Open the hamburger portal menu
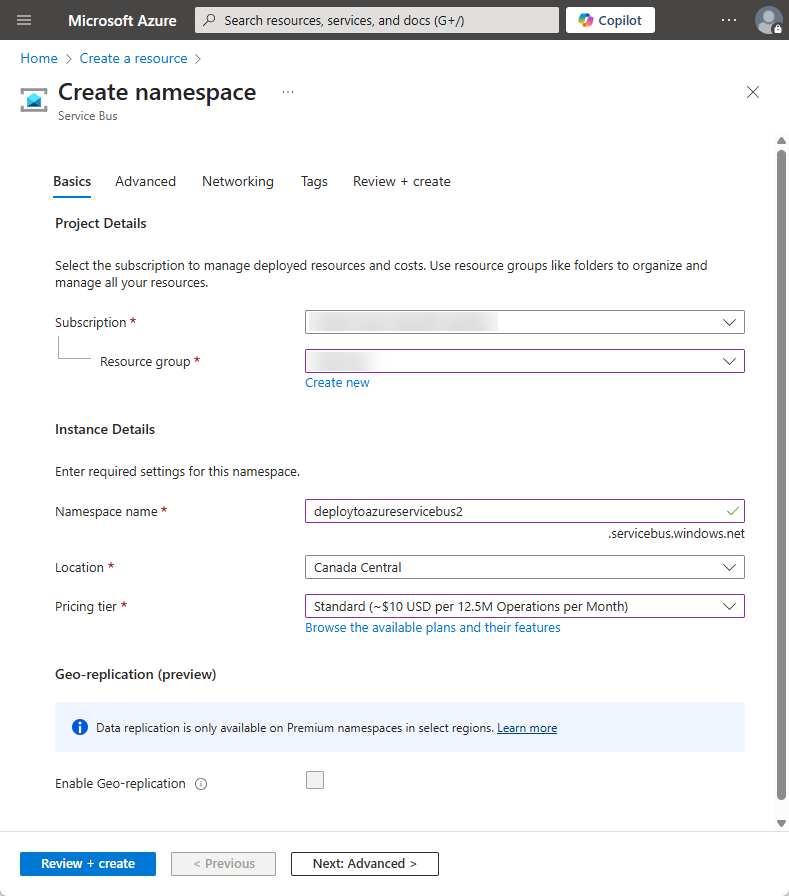Screen dimensions: 789x896 pyautogui.click(x=24, y=20)
